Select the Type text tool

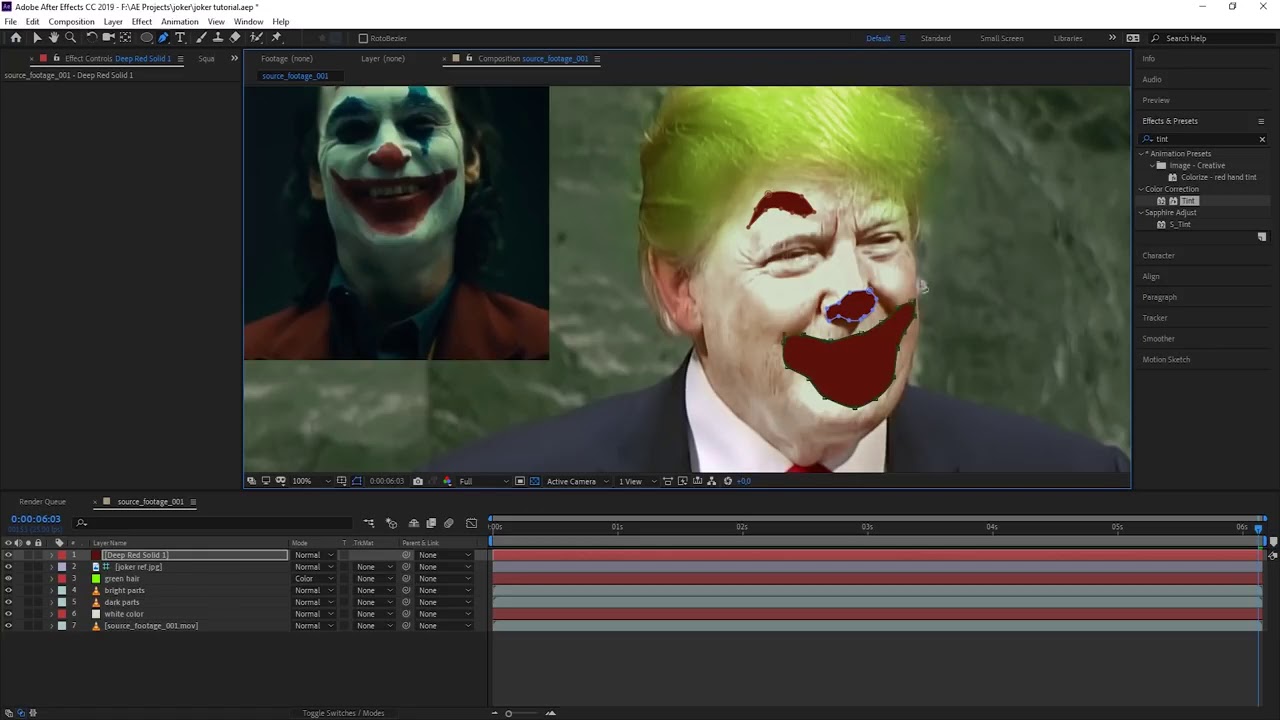180,38
